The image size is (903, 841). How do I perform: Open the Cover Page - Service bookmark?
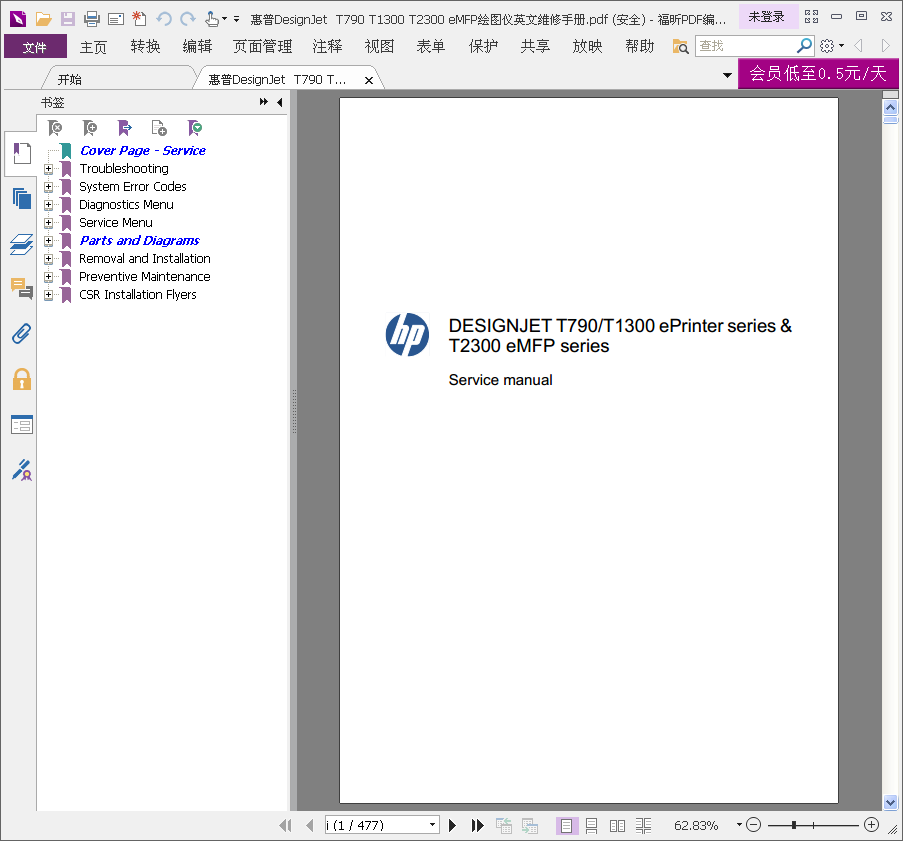click(x=143, y=150)
